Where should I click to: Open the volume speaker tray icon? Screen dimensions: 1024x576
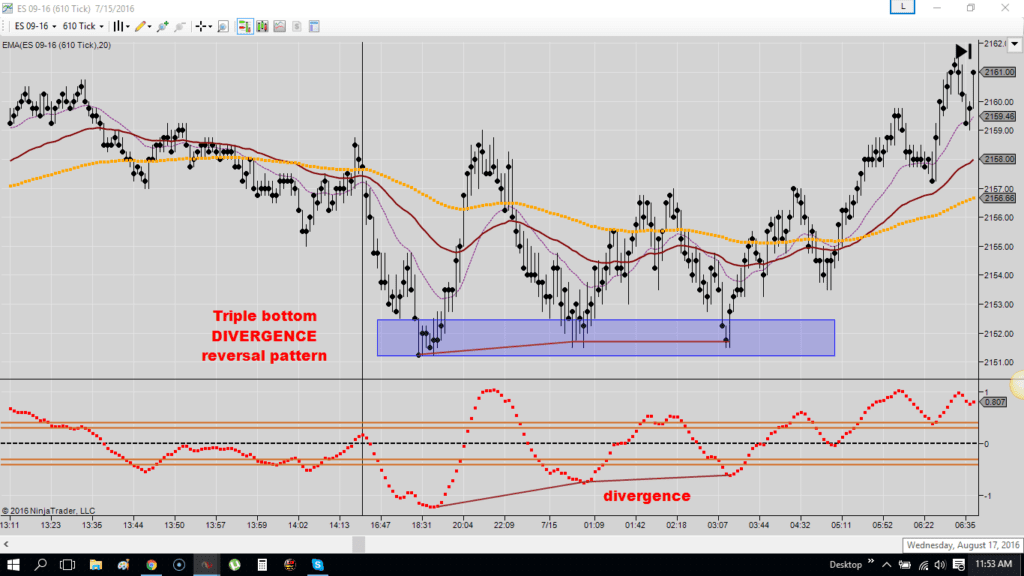point(940,564)
